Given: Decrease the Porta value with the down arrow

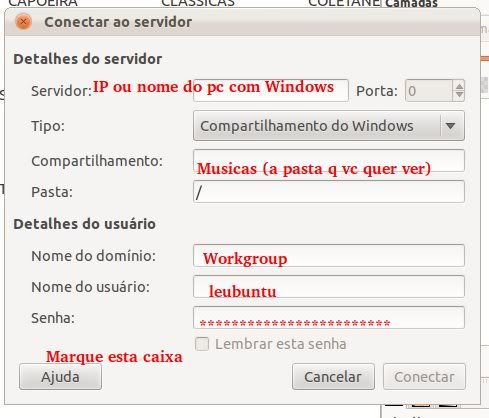Looking at the screenshot, I should tap(459, 96).
